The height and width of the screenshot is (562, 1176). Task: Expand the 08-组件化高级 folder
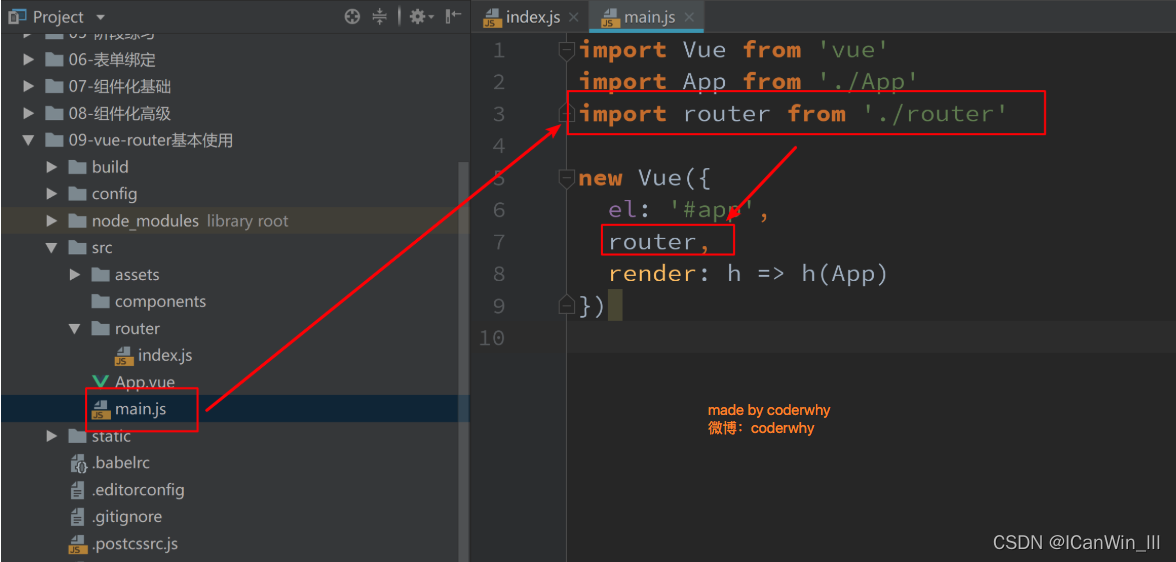click(x=28, y=114)
